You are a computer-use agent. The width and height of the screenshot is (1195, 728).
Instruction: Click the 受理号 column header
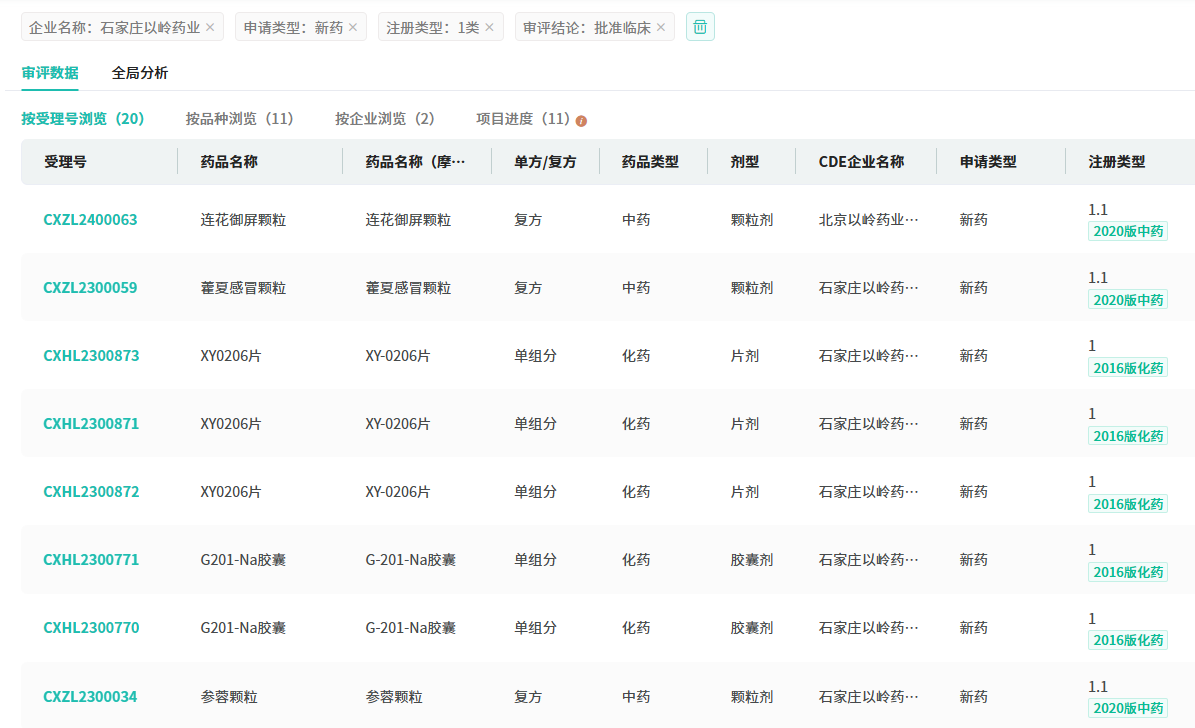click(65, 162)
